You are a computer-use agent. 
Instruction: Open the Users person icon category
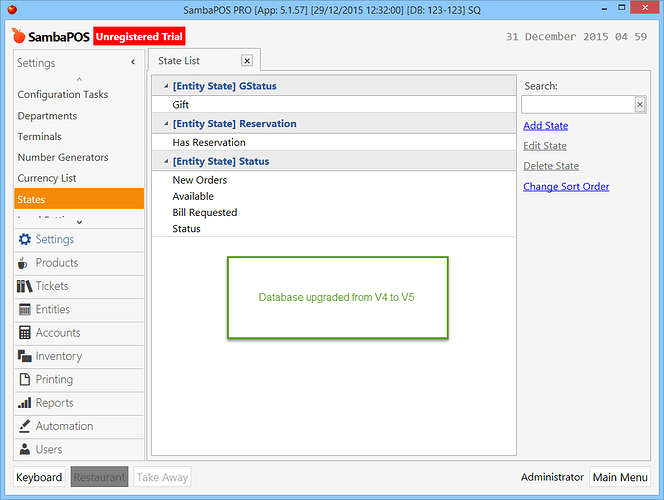pos(79,449)
